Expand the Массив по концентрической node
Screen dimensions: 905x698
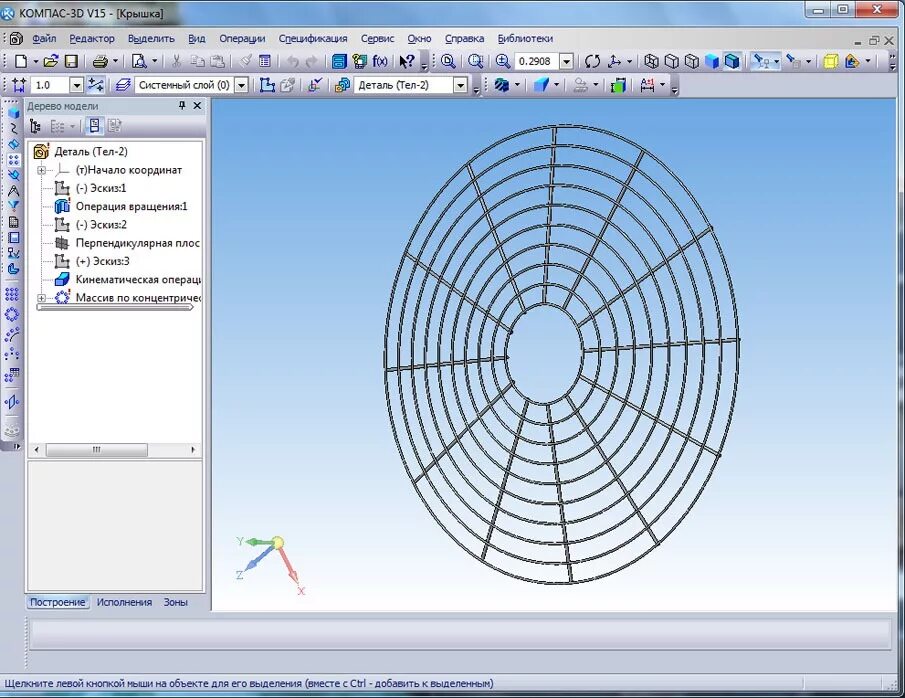(x=42, y=298)
